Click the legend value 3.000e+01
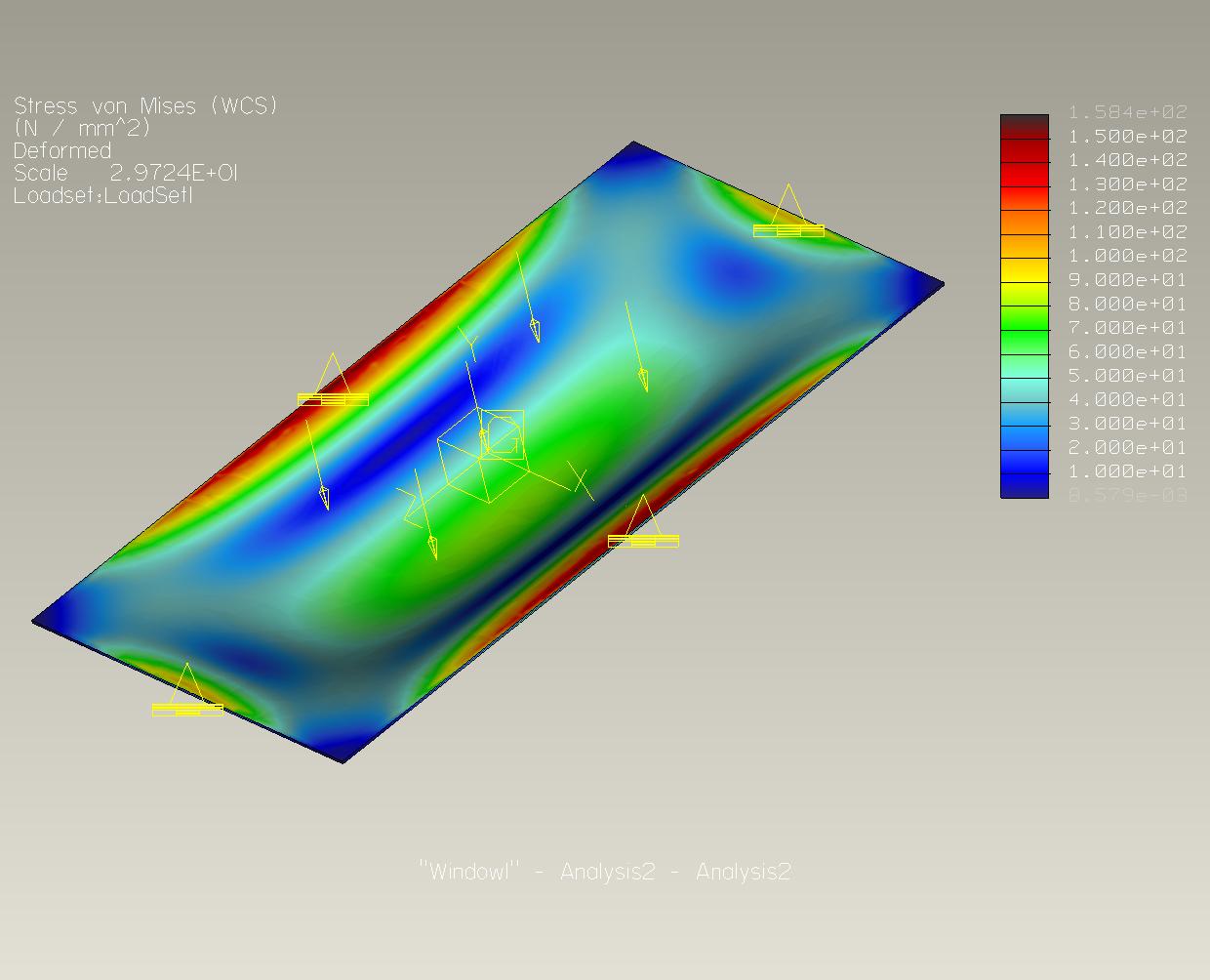 [x=1128, y=423]
